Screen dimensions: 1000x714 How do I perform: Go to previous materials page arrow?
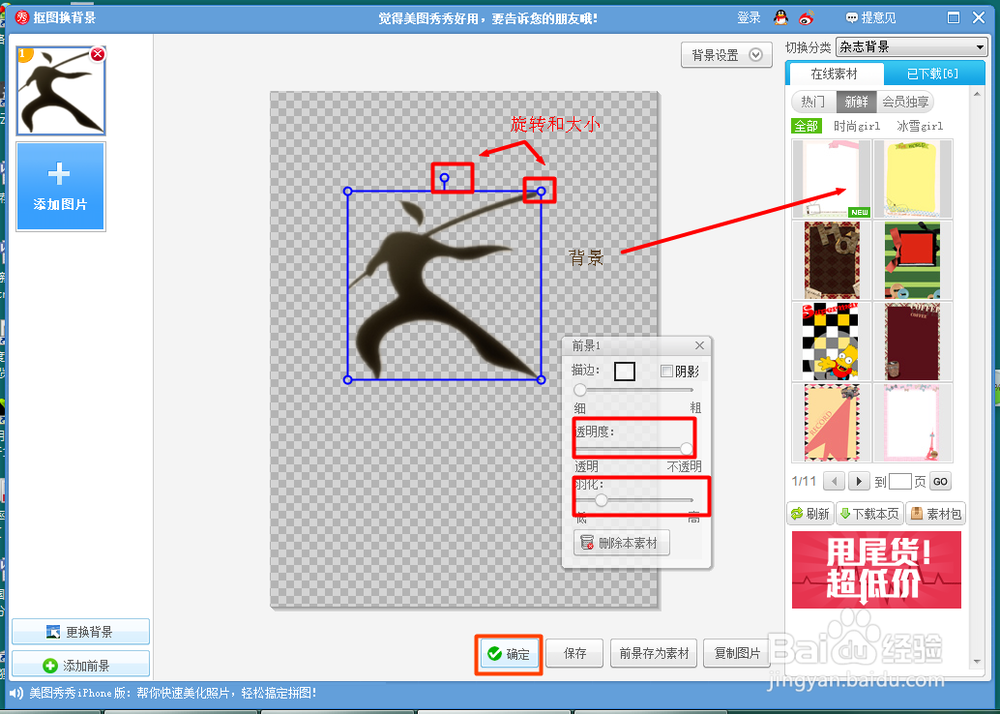834,481
